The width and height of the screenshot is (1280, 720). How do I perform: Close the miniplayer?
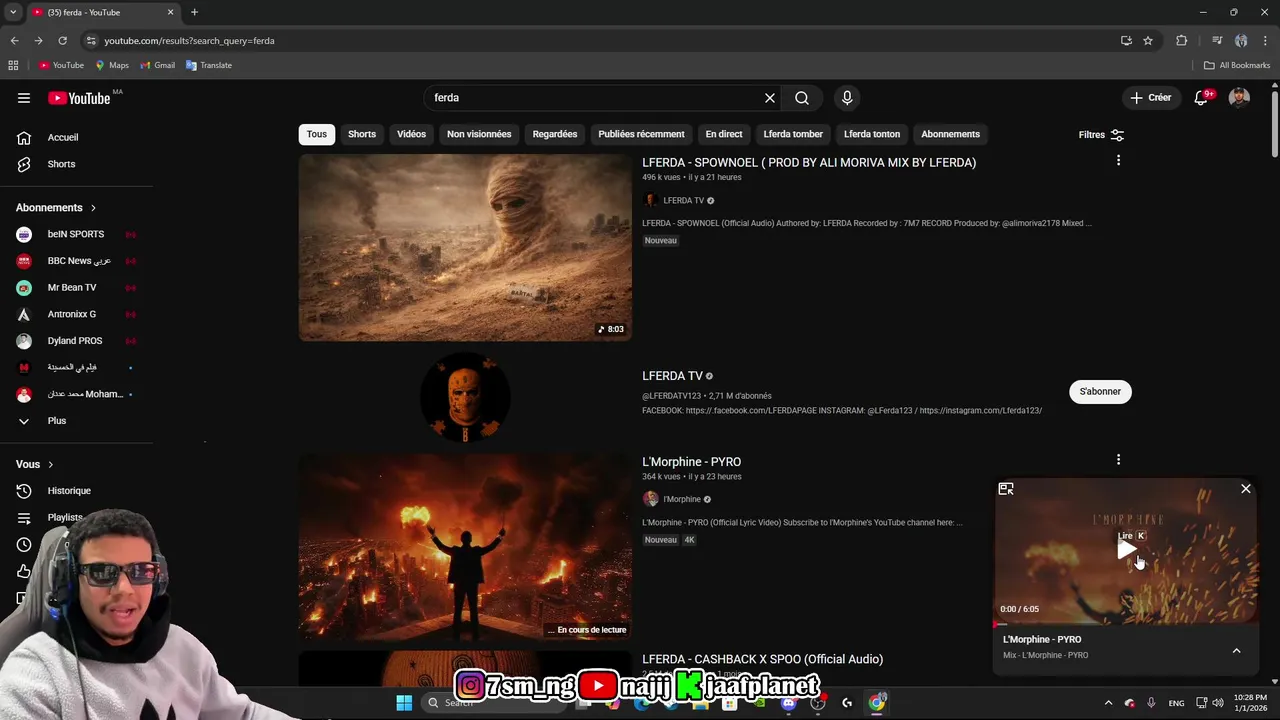(1246, 489)
